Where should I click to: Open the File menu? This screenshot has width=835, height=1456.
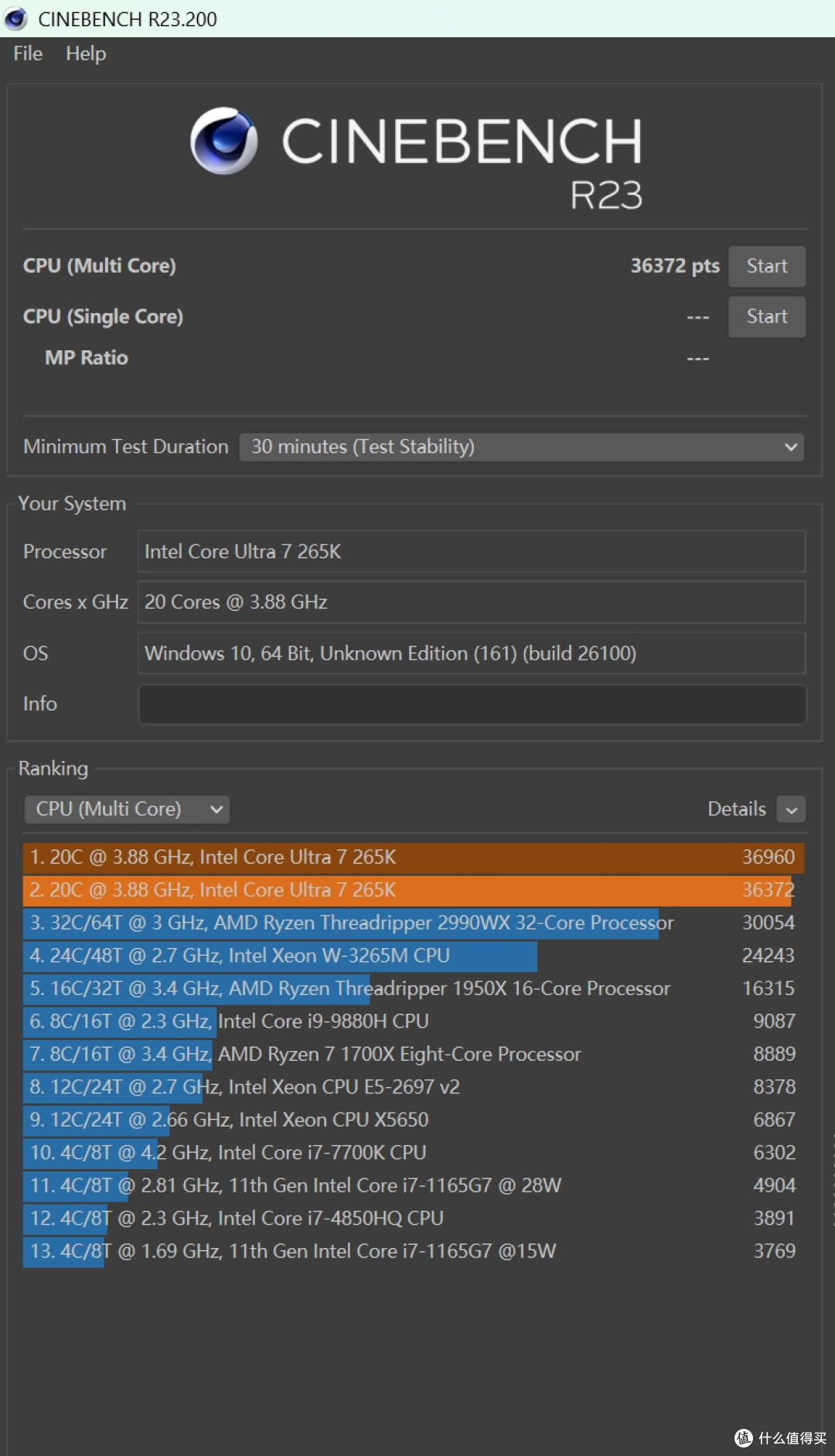point(28,53)
